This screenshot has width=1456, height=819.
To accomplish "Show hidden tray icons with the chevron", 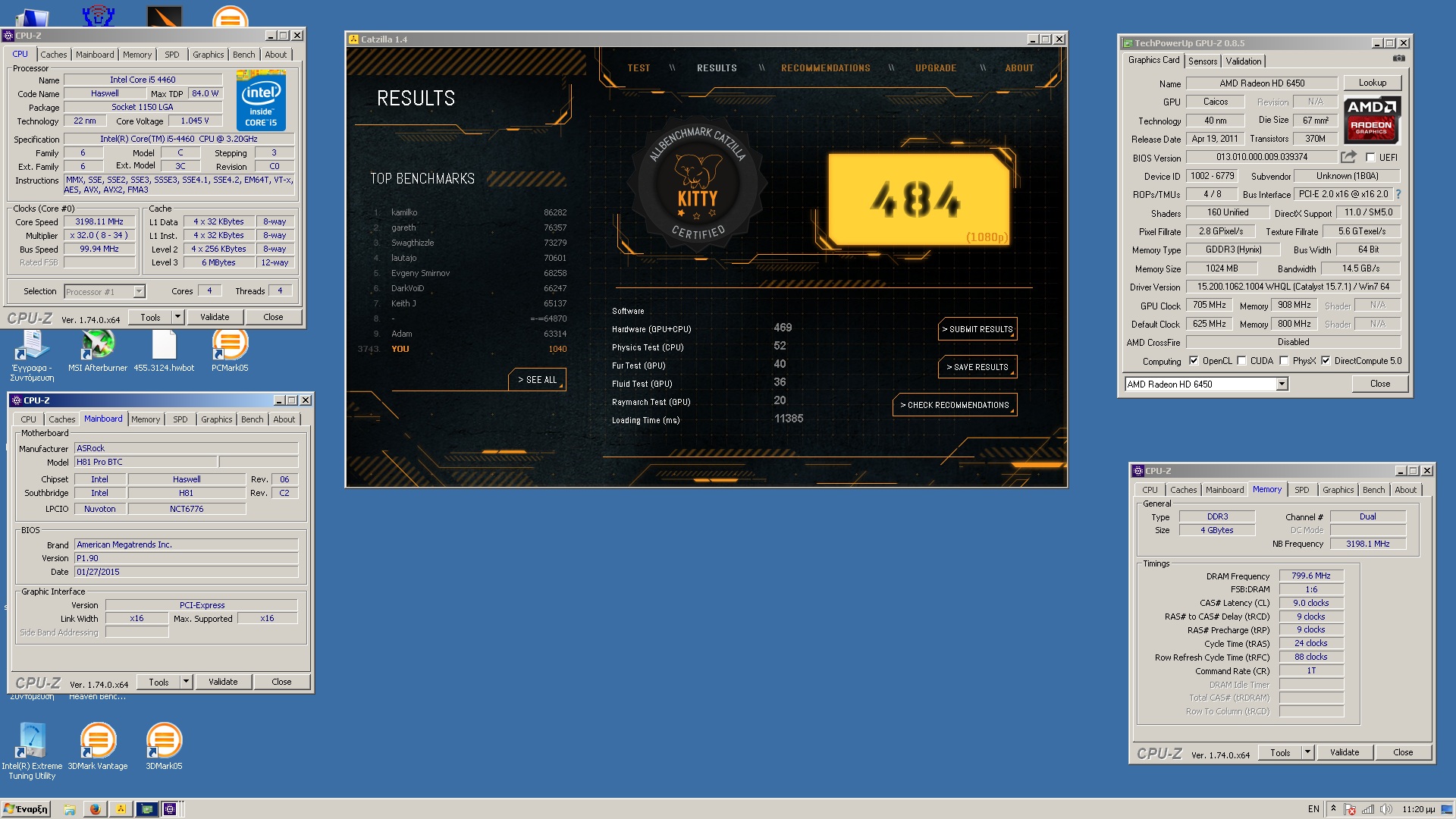I will pos(1333,809).
